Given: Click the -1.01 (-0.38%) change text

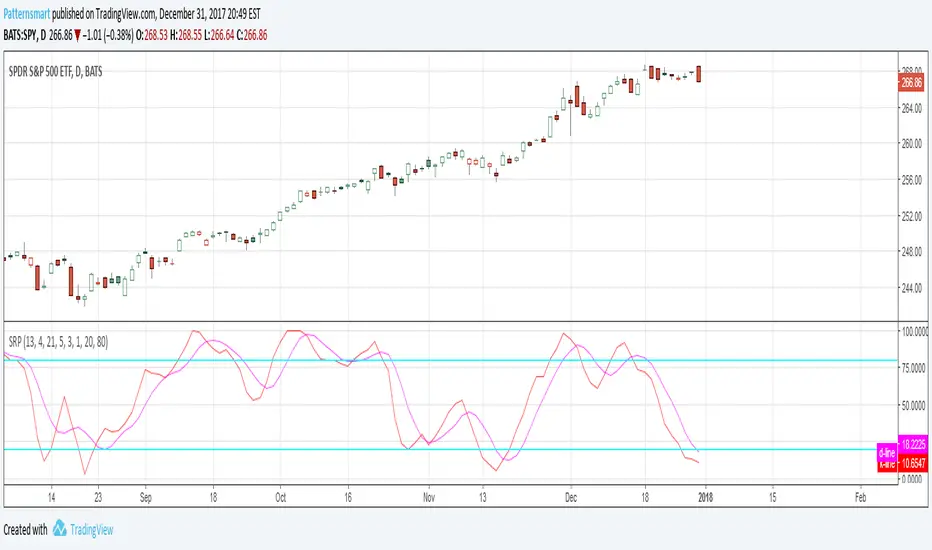Looking at the screenshot, I should 108,35.
